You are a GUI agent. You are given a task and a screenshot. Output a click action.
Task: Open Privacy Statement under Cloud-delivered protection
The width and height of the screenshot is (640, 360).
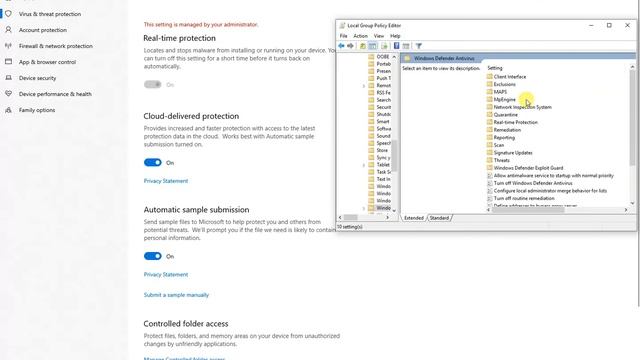(x=166, y=181)
